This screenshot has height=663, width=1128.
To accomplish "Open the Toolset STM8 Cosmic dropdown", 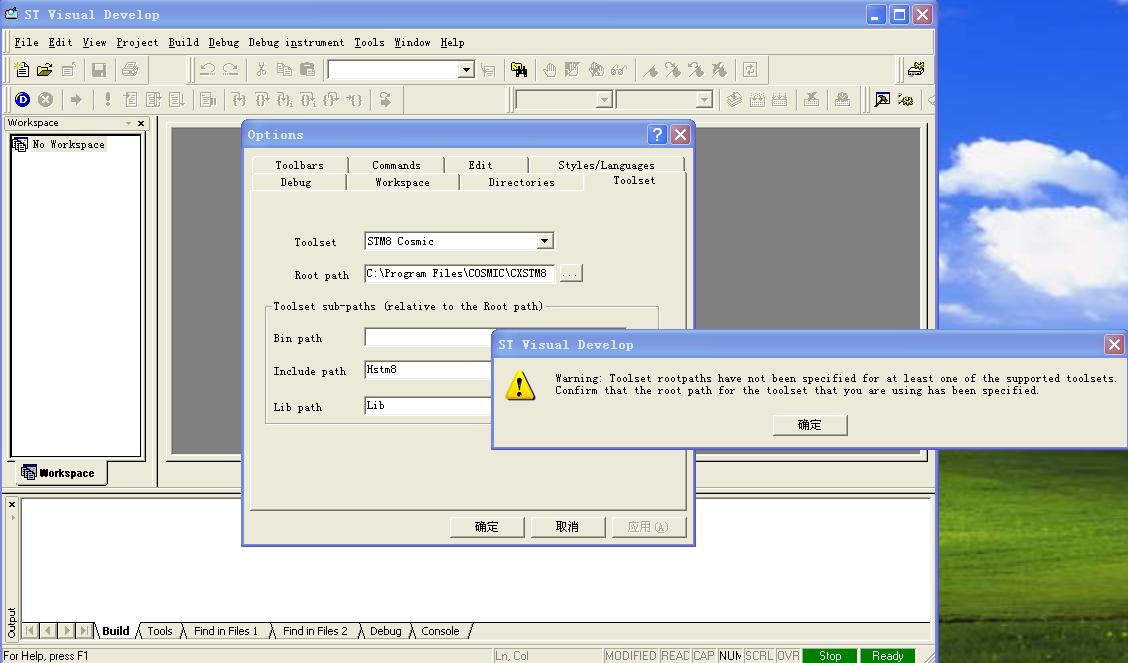I will (545, 241).
